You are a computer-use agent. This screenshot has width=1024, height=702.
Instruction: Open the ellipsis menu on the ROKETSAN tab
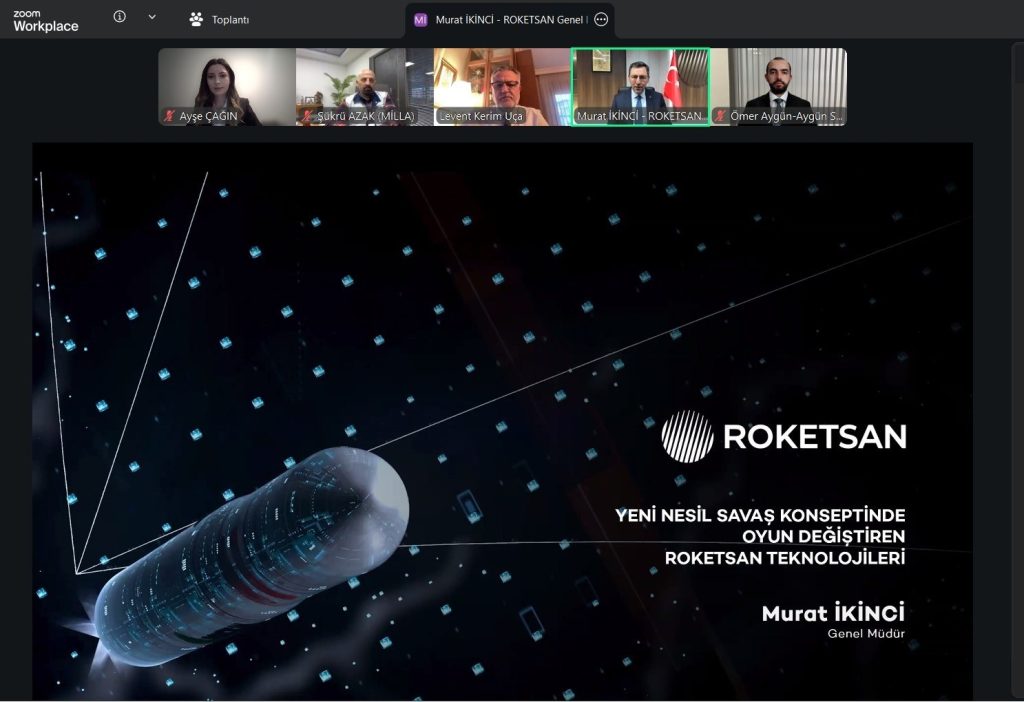[x=601, y=19]
